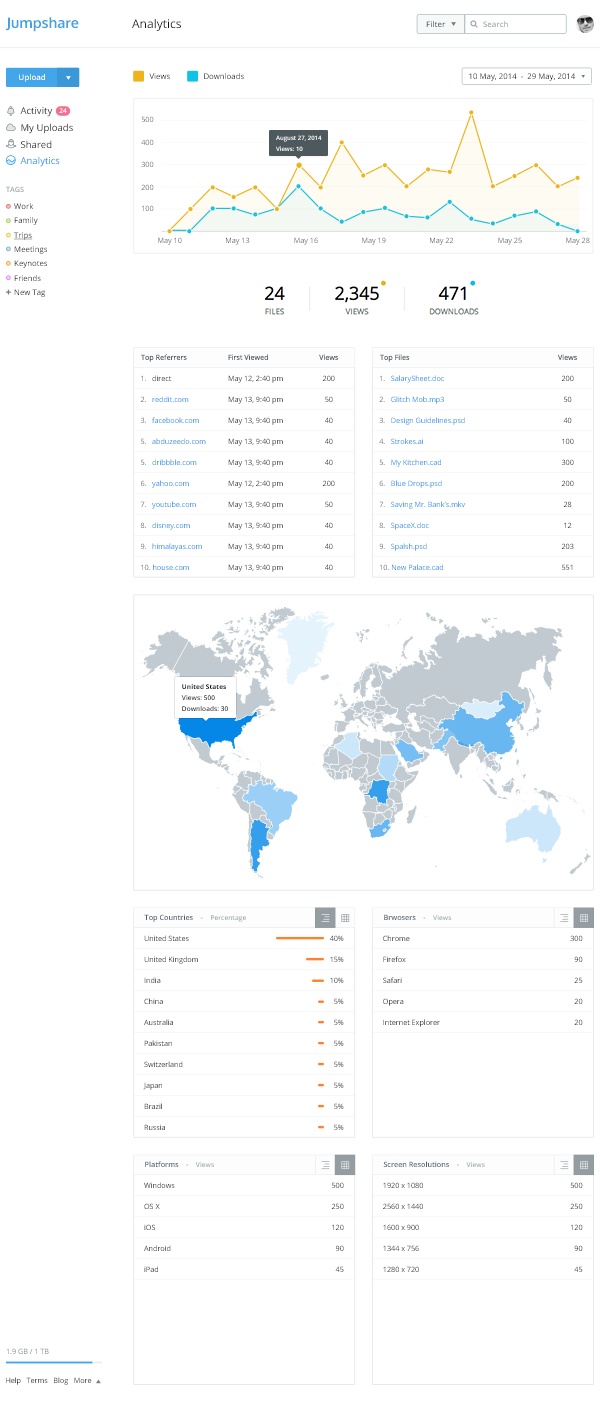Switch the Platforms panel to grid view
The width and height of the screenshot is (600, 1409).
point(345,1164)
